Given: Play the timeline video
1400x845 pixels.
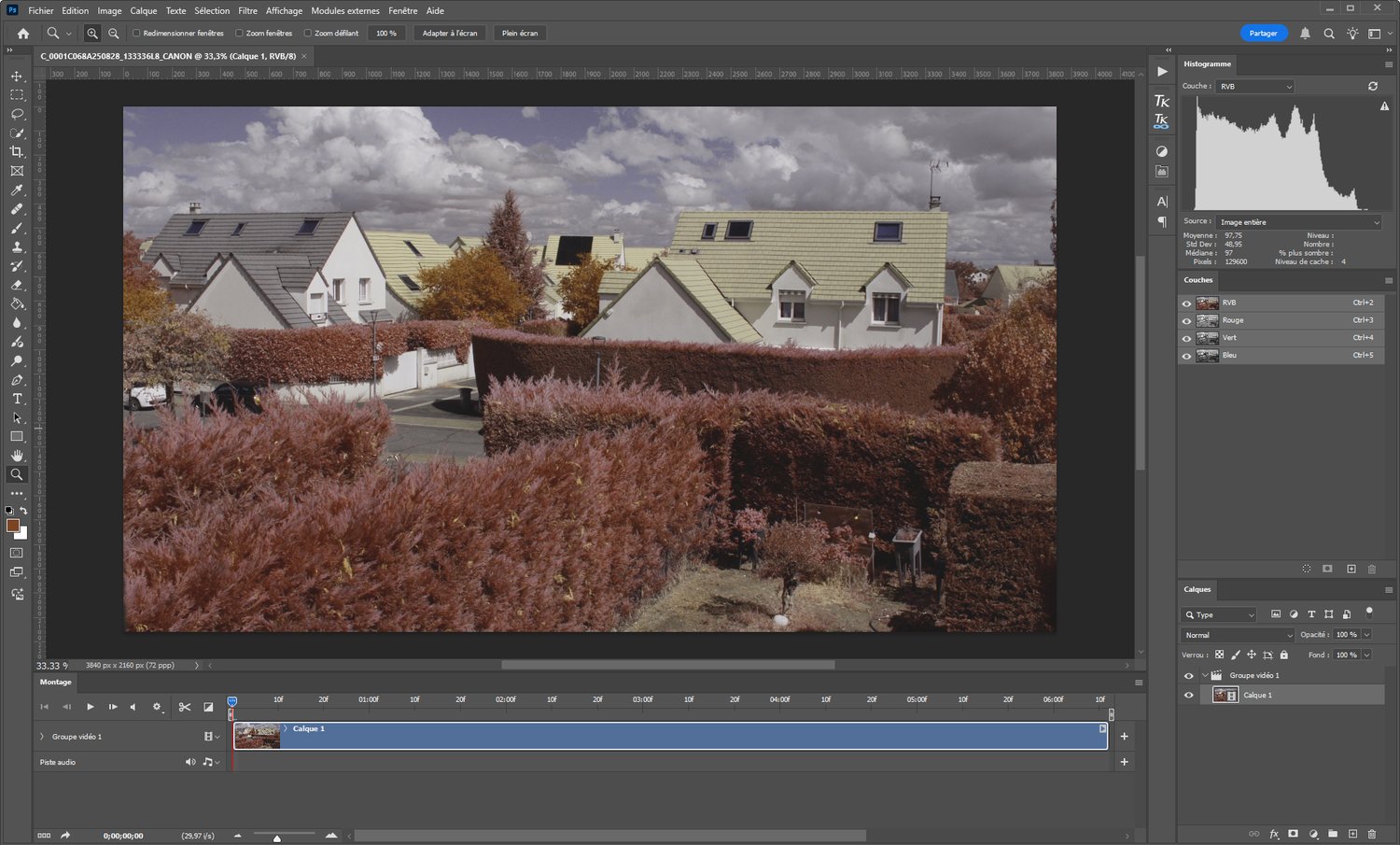Looking at the screenshot, I should tap(90, 707).
